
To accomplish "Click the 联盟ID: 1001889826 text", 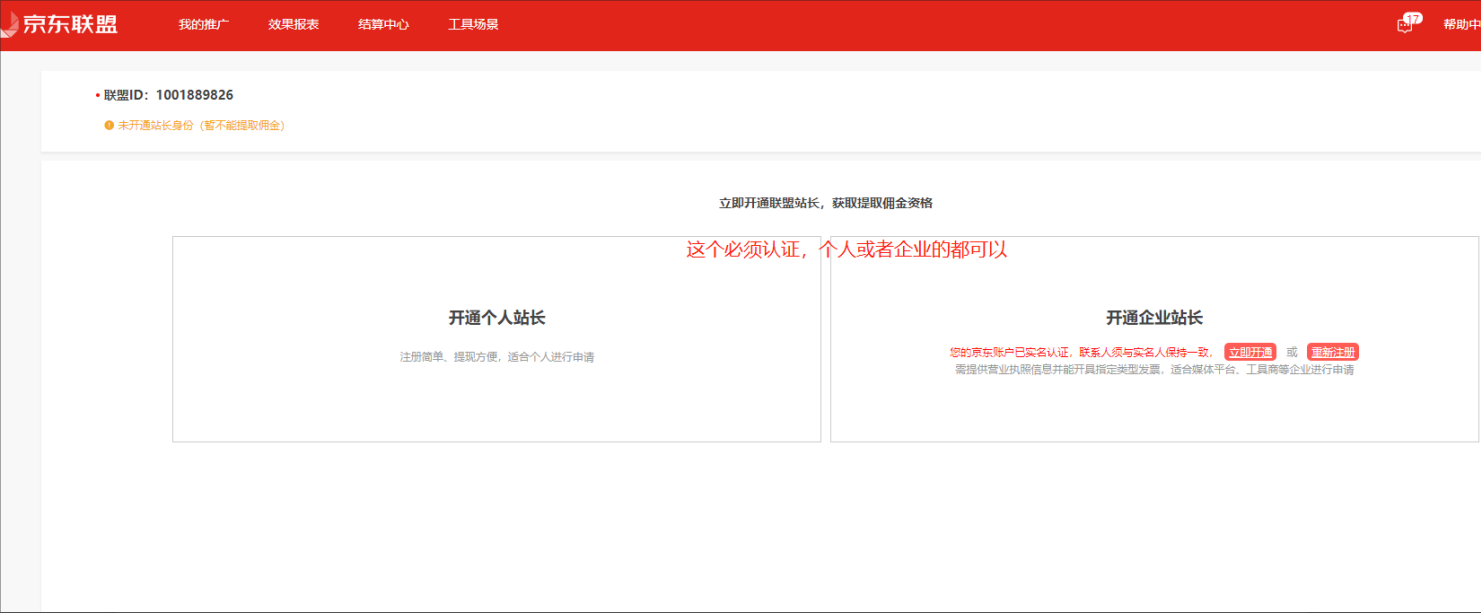I will point(169,95).
